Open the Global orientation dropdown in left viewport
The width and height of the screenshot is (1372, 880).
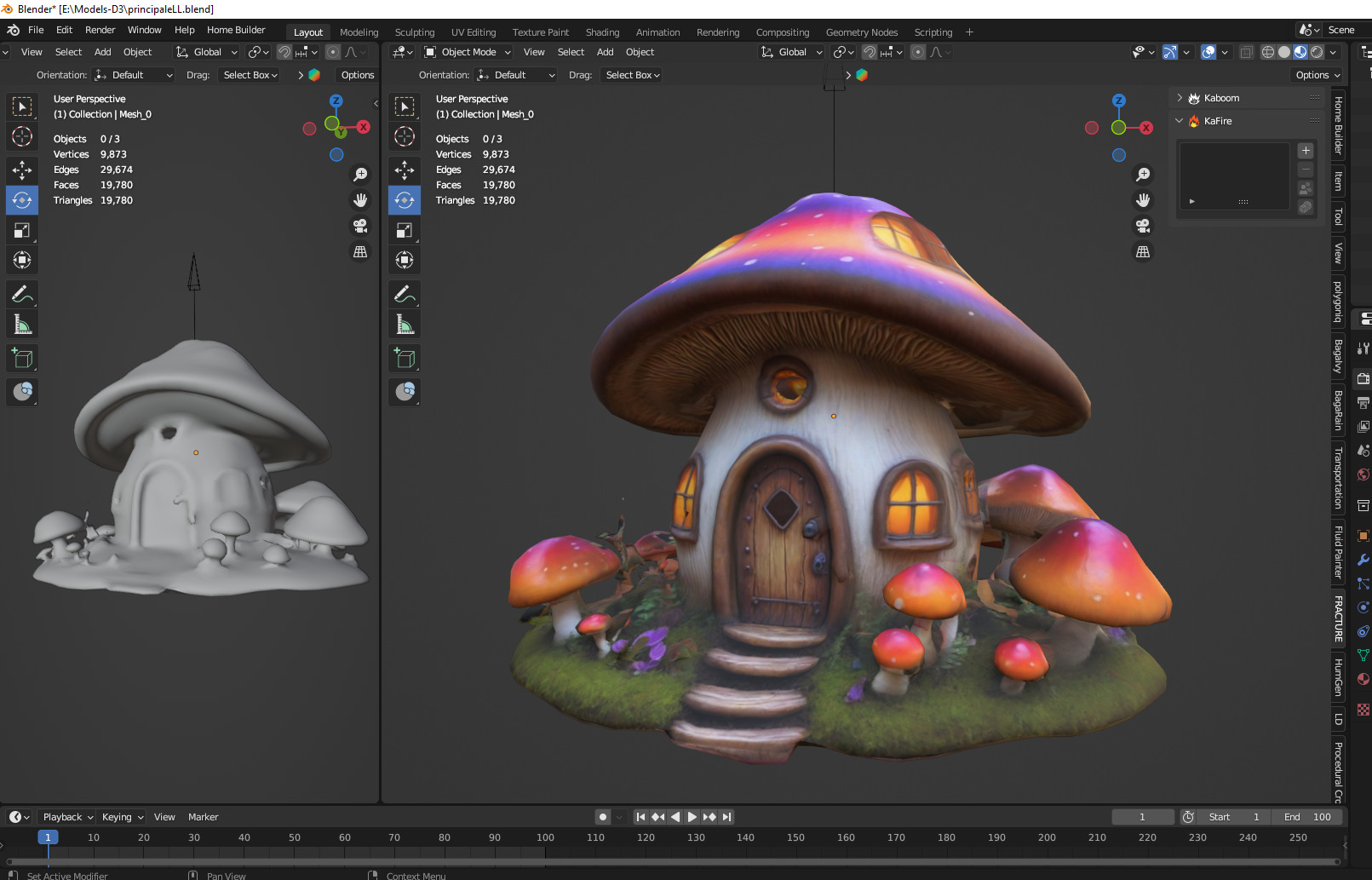click(x=206, y=52)
